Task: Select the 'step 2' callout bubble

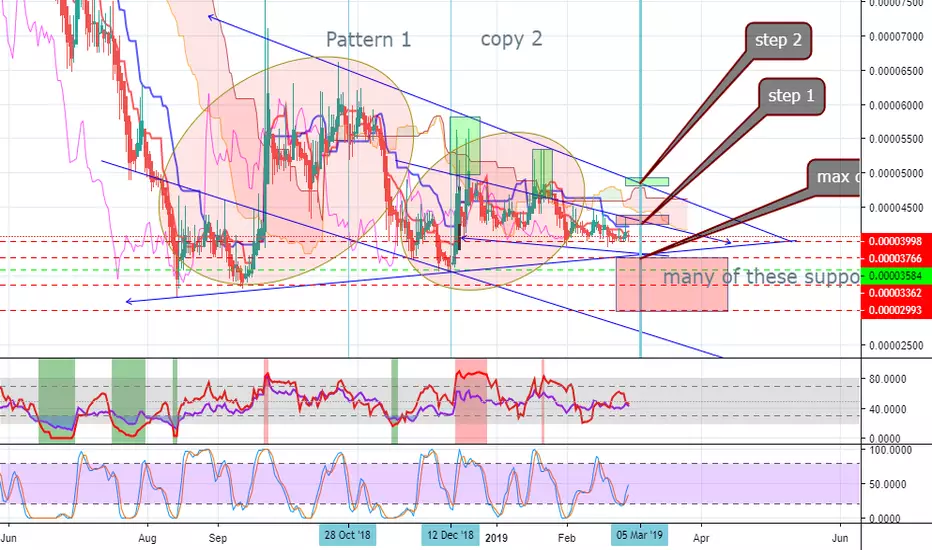Action: coord(778,40)
